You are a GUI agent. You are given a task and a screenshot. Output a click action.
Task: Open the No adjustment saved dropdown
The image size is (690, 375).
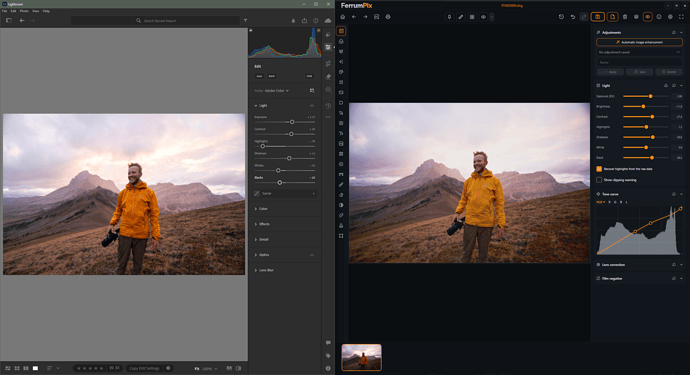click(x=639, y=52)
